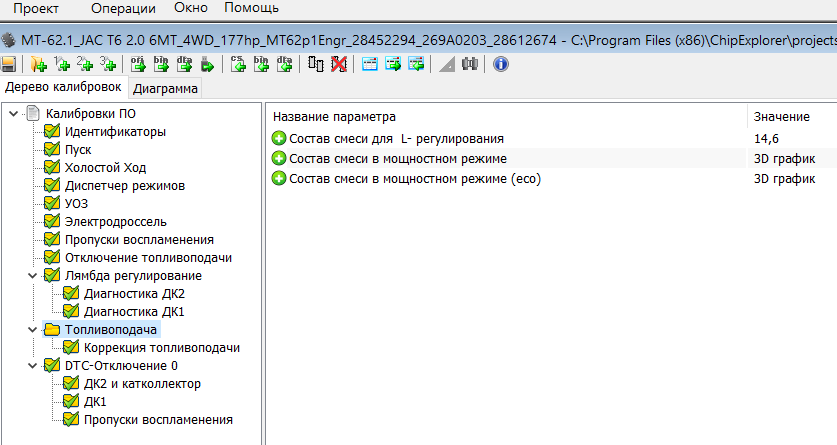Click the folder with plus toolbar icon
Image resolution: width=837 pixels, height=445 pixels.
[38, 65]
